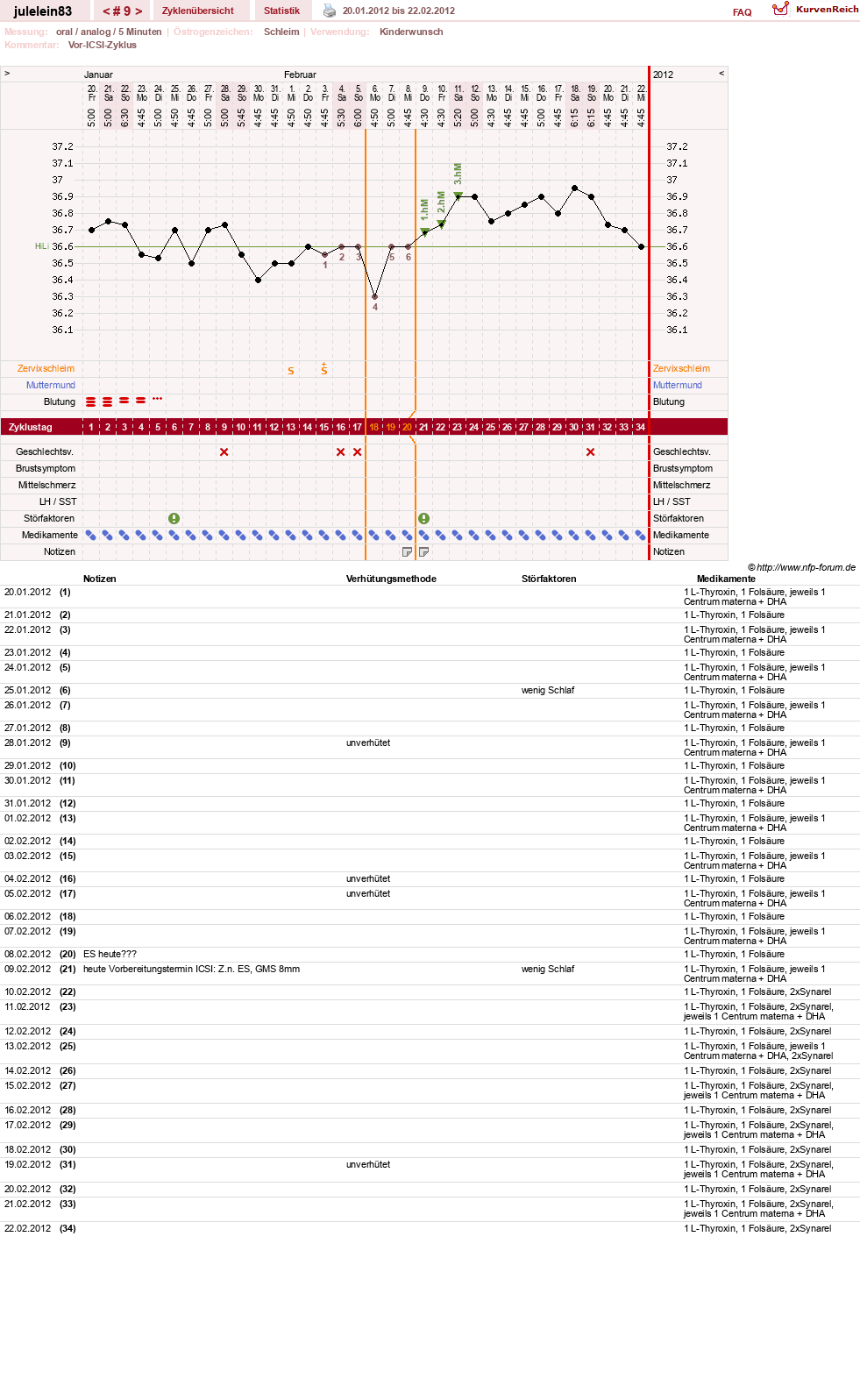Click the 2.hM green triangle temperature marker
Viewport: 860px width, 1400px height.
click(442, 224)
